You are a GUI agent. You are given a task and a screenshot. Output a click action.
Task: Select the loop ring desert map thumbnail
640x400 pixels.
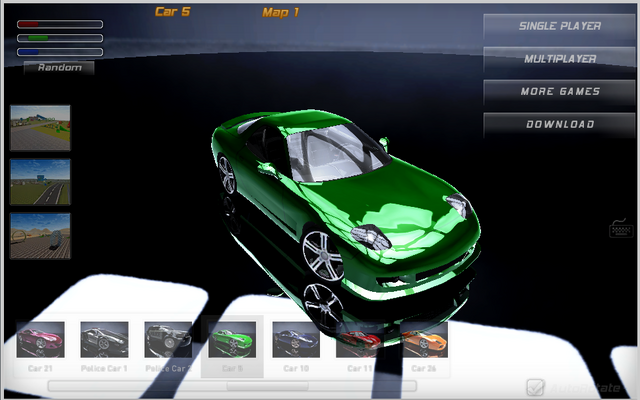(x=40, y=236)
